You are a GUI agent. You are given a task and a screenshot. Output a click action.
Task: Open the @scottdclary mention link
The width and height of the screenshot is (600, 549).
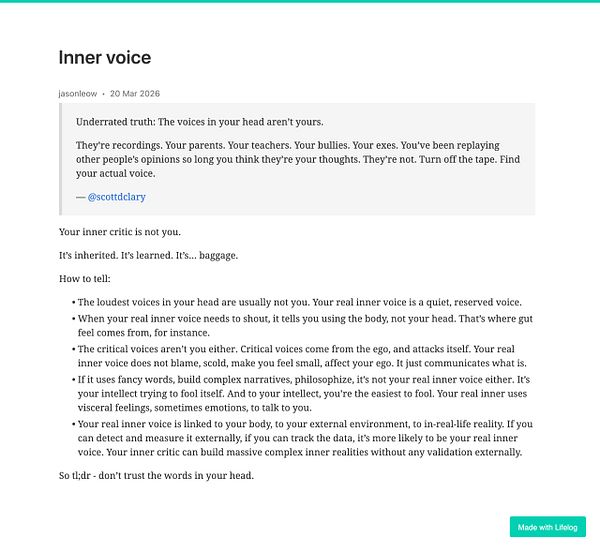116,197
